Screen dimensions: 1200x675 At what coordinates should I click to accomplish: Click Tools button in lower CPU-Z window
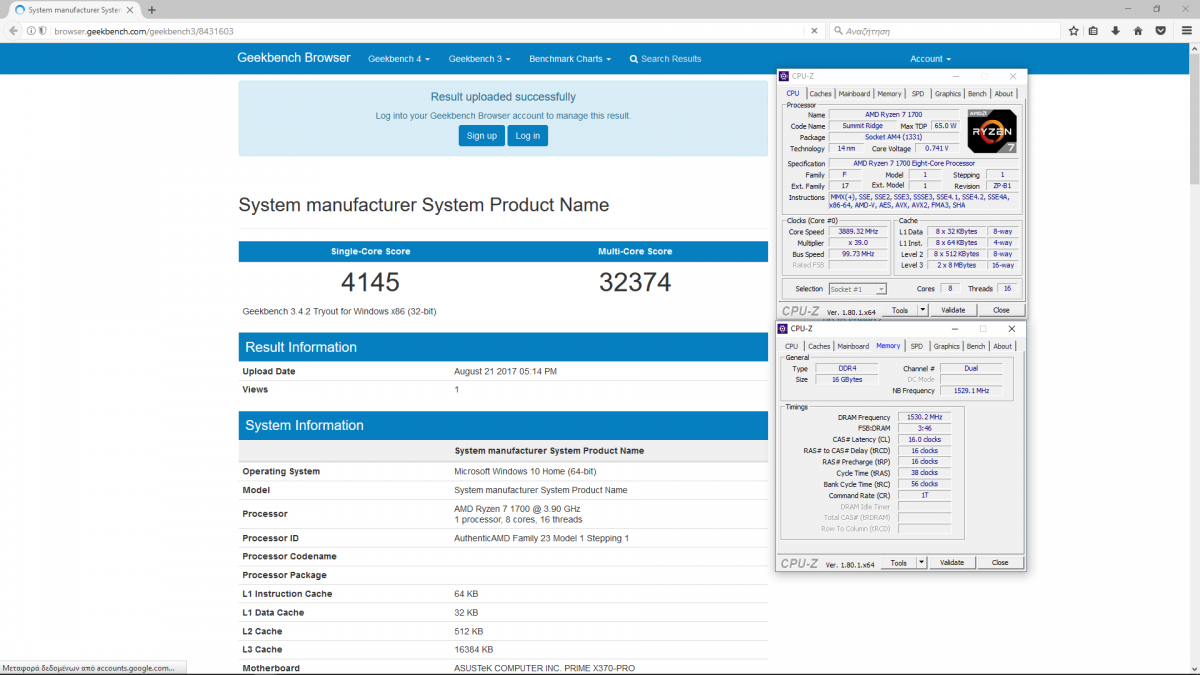coord(900,563)
